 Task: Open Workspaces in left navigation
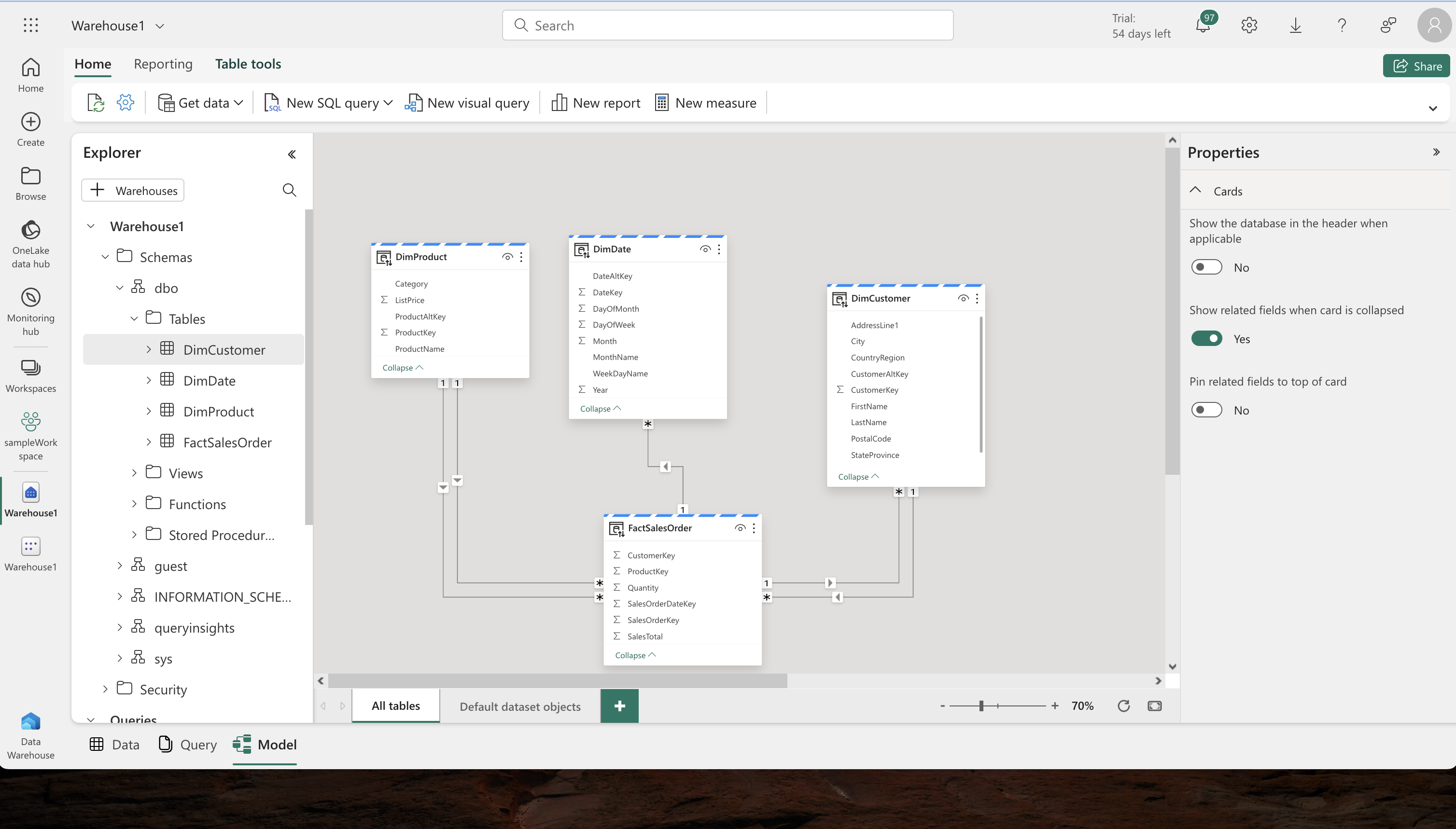[31, 376]
